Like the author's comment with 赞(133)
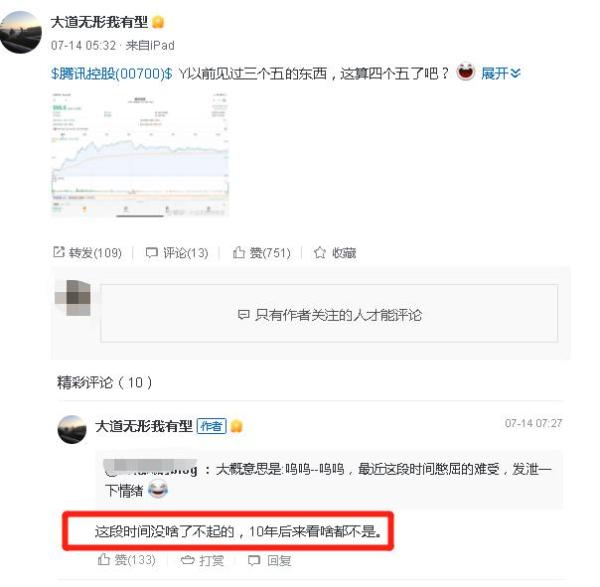This screenshot has width=600, height=587. (x=127, y=560)
